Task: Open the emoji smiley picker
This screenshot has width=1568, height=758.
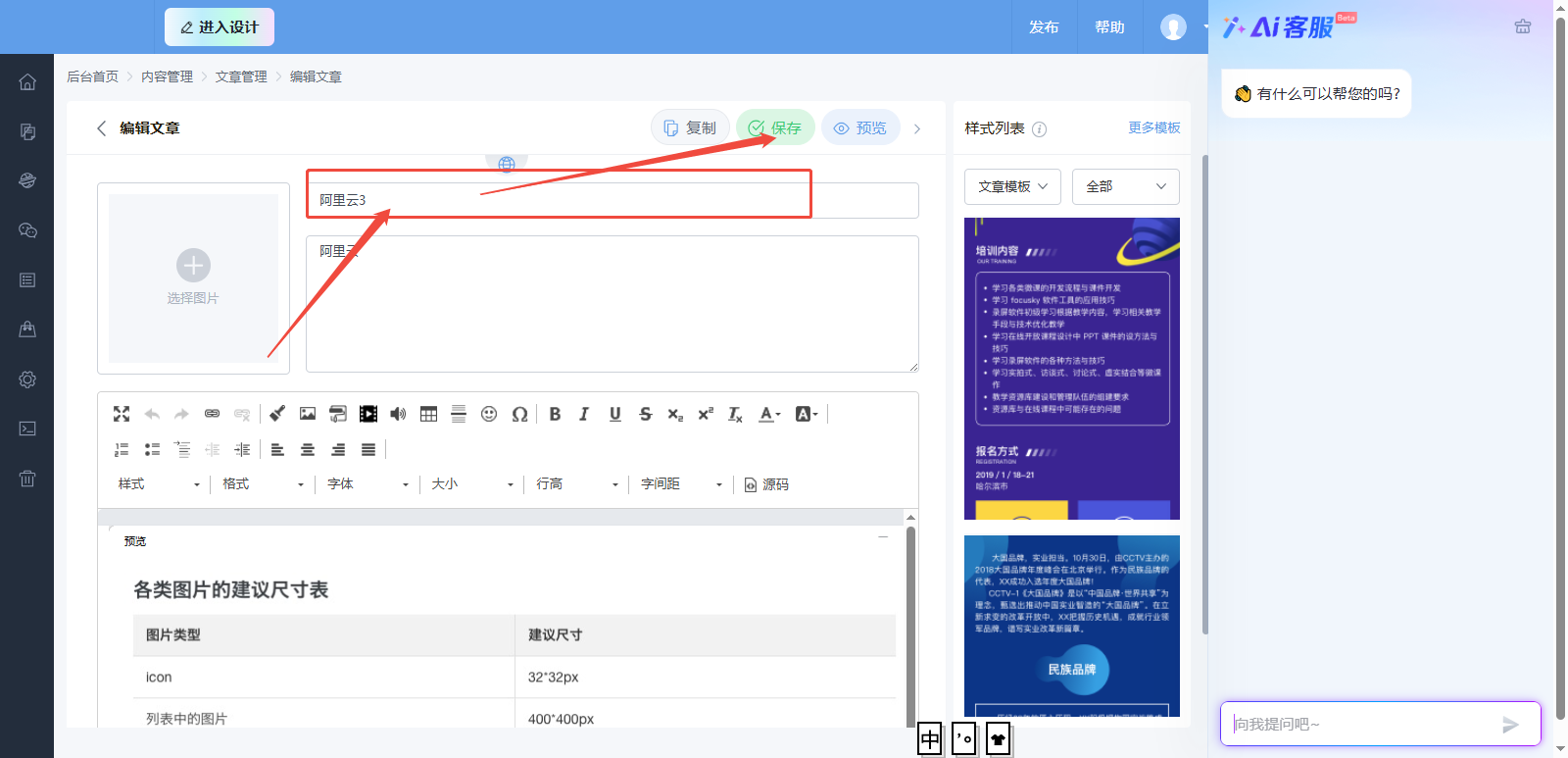Action: coord(489,414)
